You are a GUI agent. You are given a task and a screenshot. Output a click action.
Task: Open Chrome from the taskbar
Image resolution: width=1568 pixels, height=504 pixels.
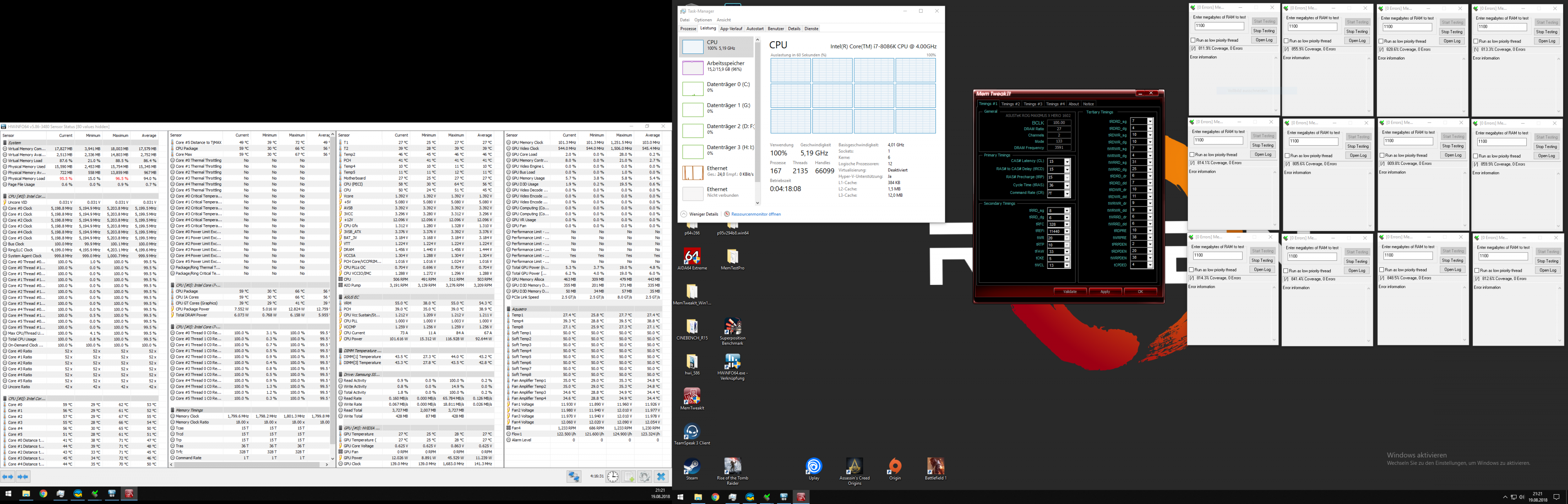(x=43, y=494)
